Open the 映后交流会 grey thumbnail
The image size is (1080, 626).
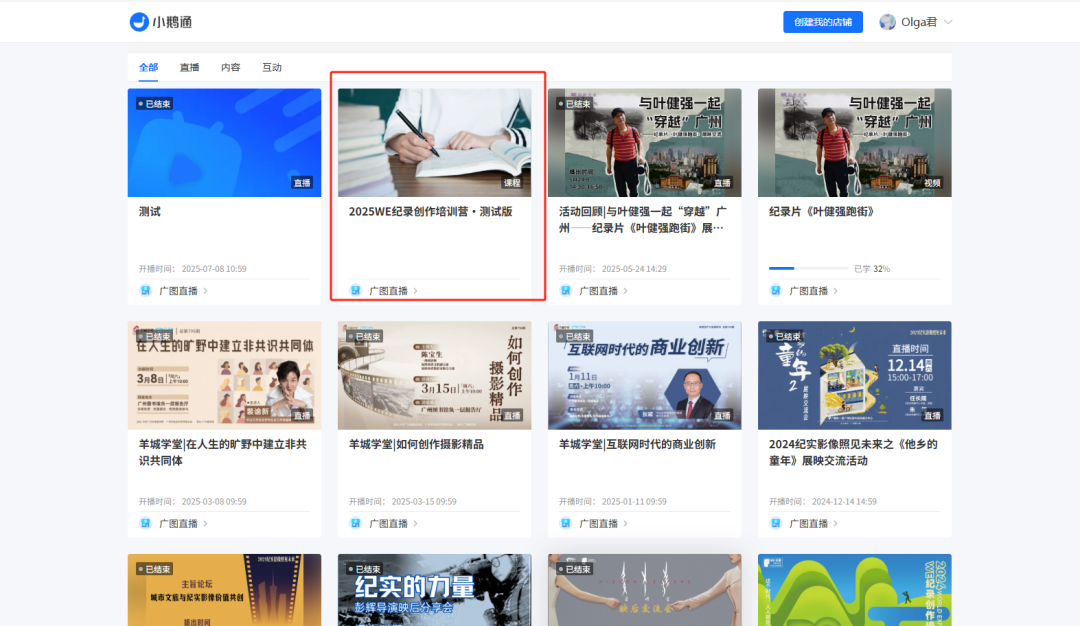(645, 590)
